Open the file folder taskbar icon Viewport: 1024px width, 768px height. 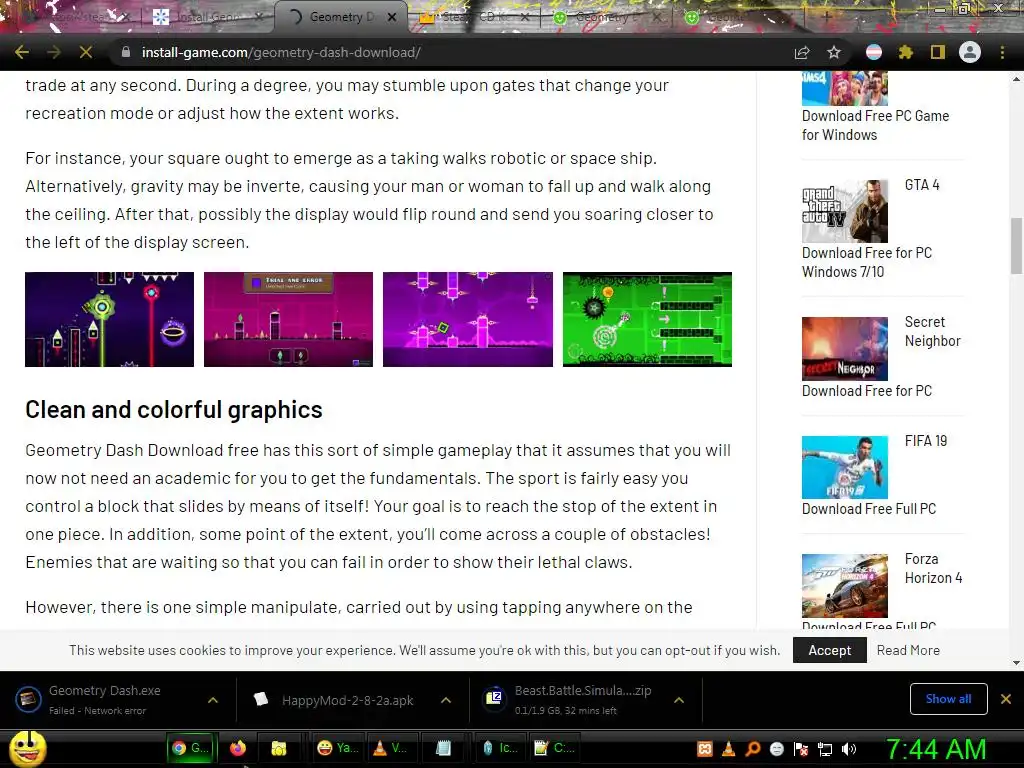point(279,748)
